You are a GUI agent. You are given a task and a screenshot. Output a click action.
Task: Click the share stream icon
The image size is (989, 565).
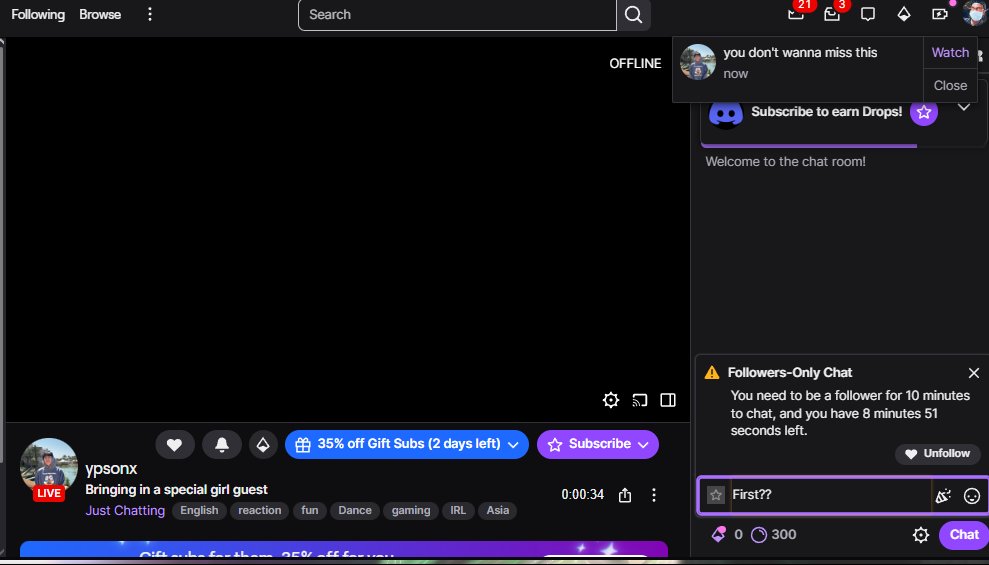pos(625,495)
